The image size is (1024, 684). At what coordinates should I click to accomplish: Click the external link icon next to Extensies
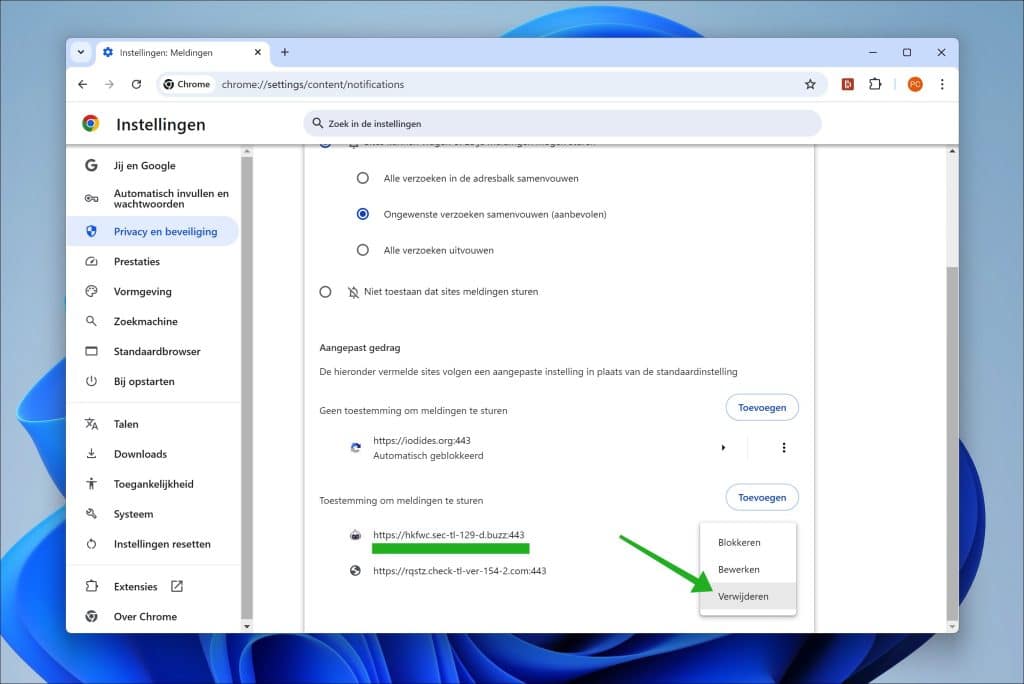(x=177, y=586)
